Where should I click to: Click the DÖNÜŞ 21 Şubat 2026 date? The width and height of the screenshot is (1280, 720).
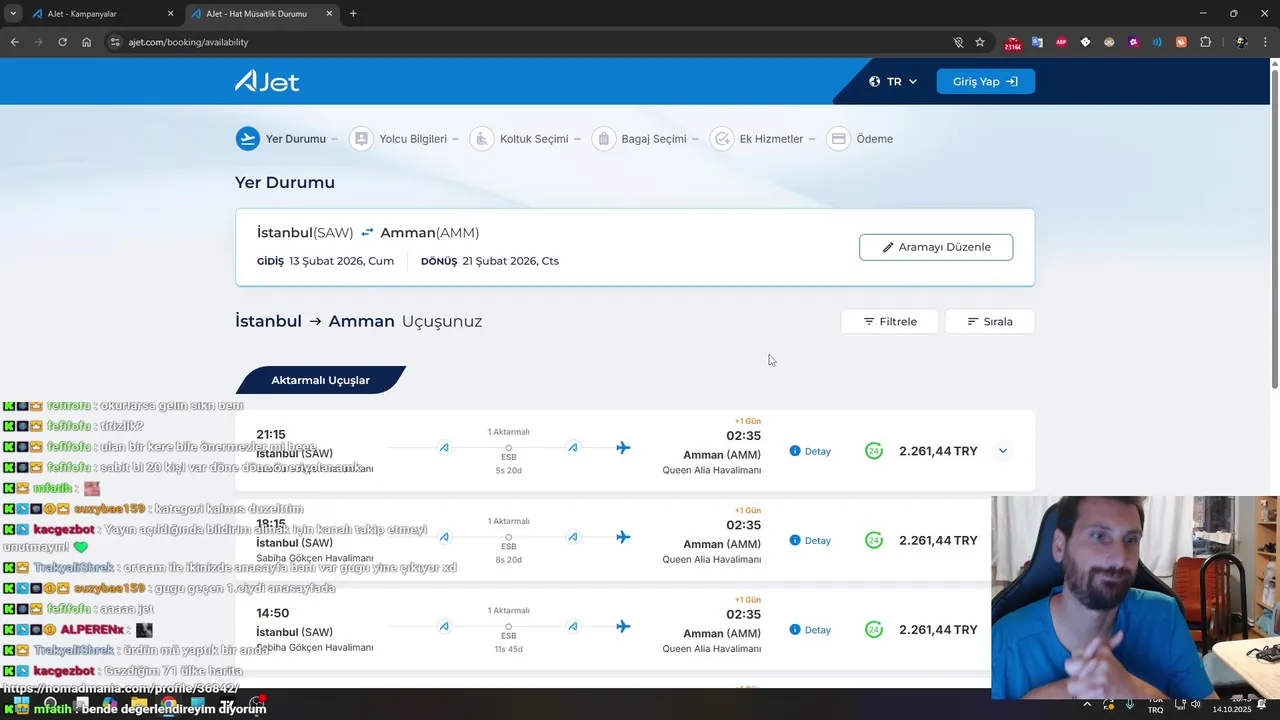[490, 261]
